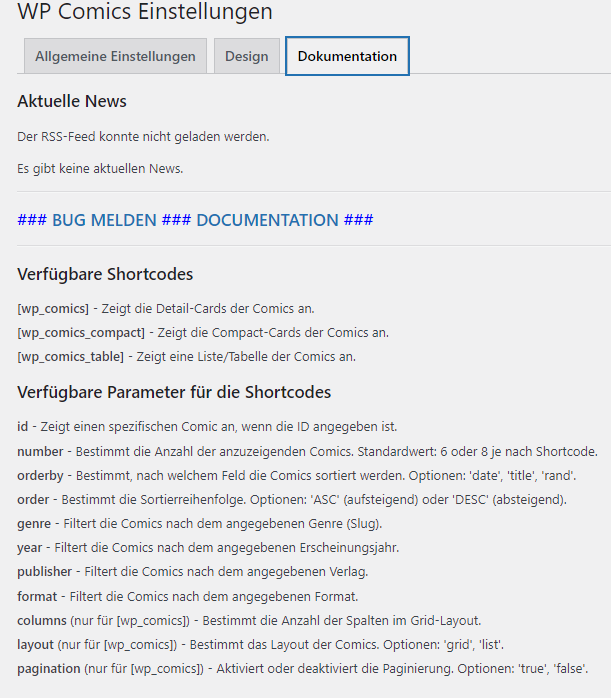
Task: Click the RSS-Feed konnte nicht geladen message
Action: [x=143, y=136]
